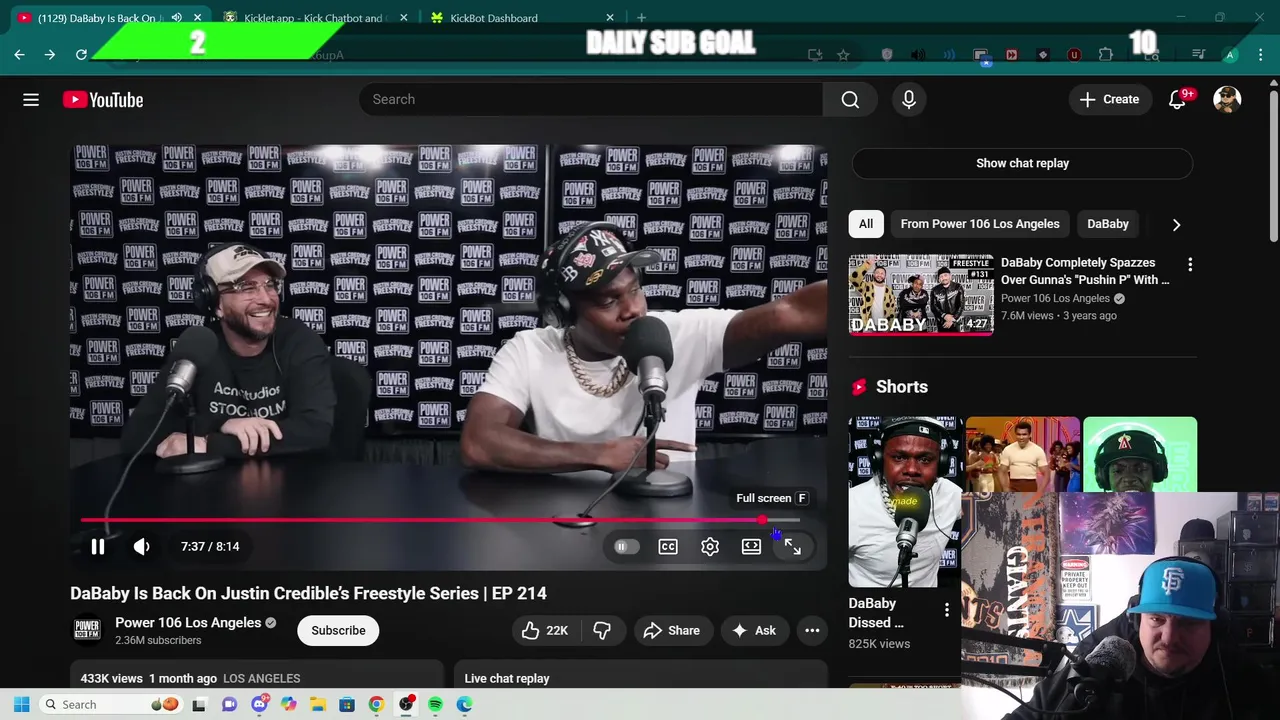The image size is (1280, 720).
Task: Open more actions ellipsis under video
Action: (x=812, y=631)
